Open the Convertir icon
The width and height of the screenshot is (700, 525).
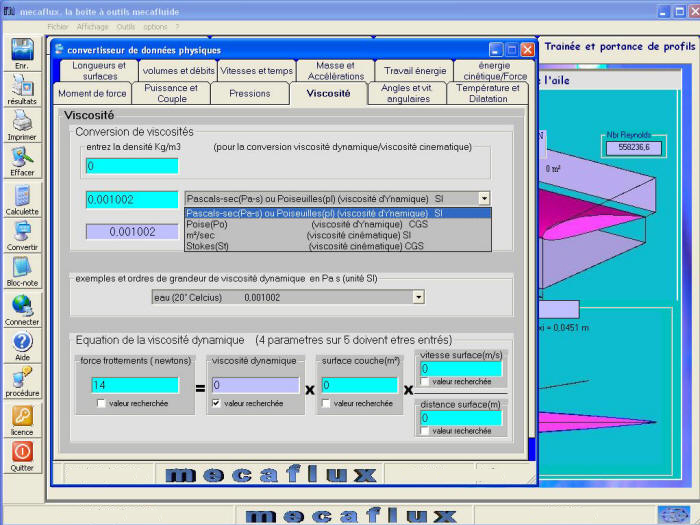tap(22, 231)
